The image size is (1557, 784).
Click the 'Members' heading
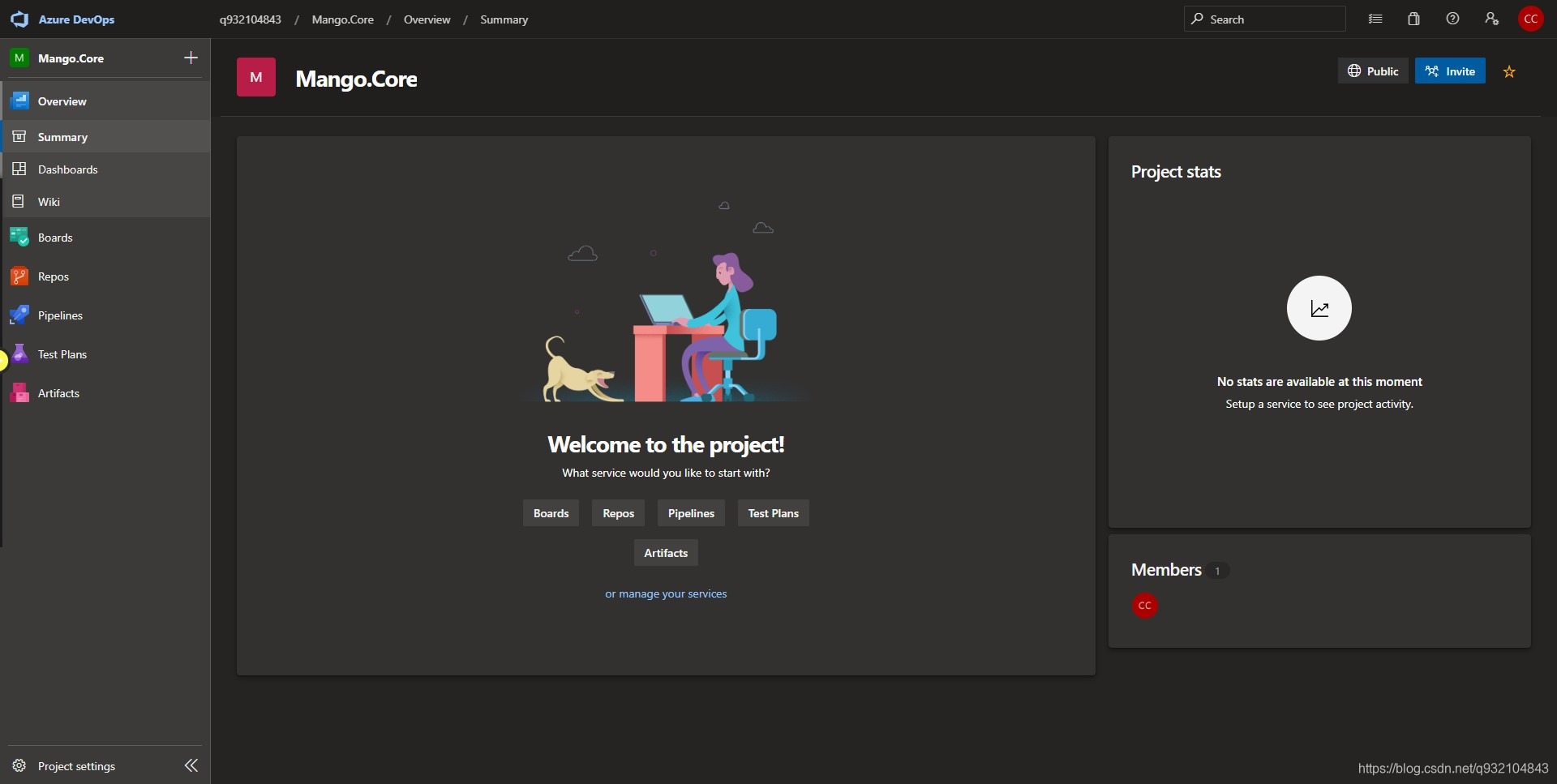[1166, 570]
